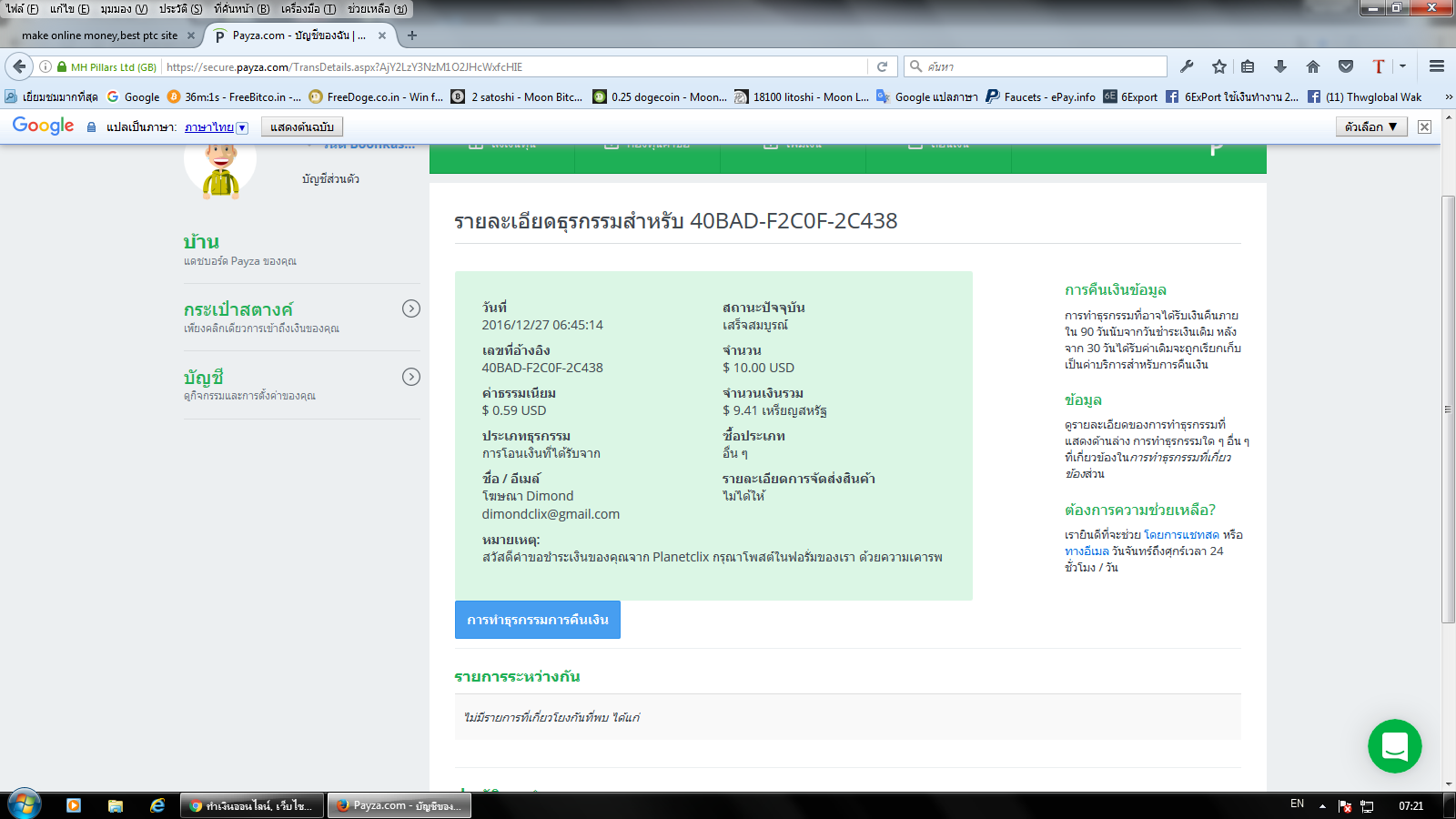Close the make online money tab
This screenshot has height=819, width=1456.
click(191, 35)
